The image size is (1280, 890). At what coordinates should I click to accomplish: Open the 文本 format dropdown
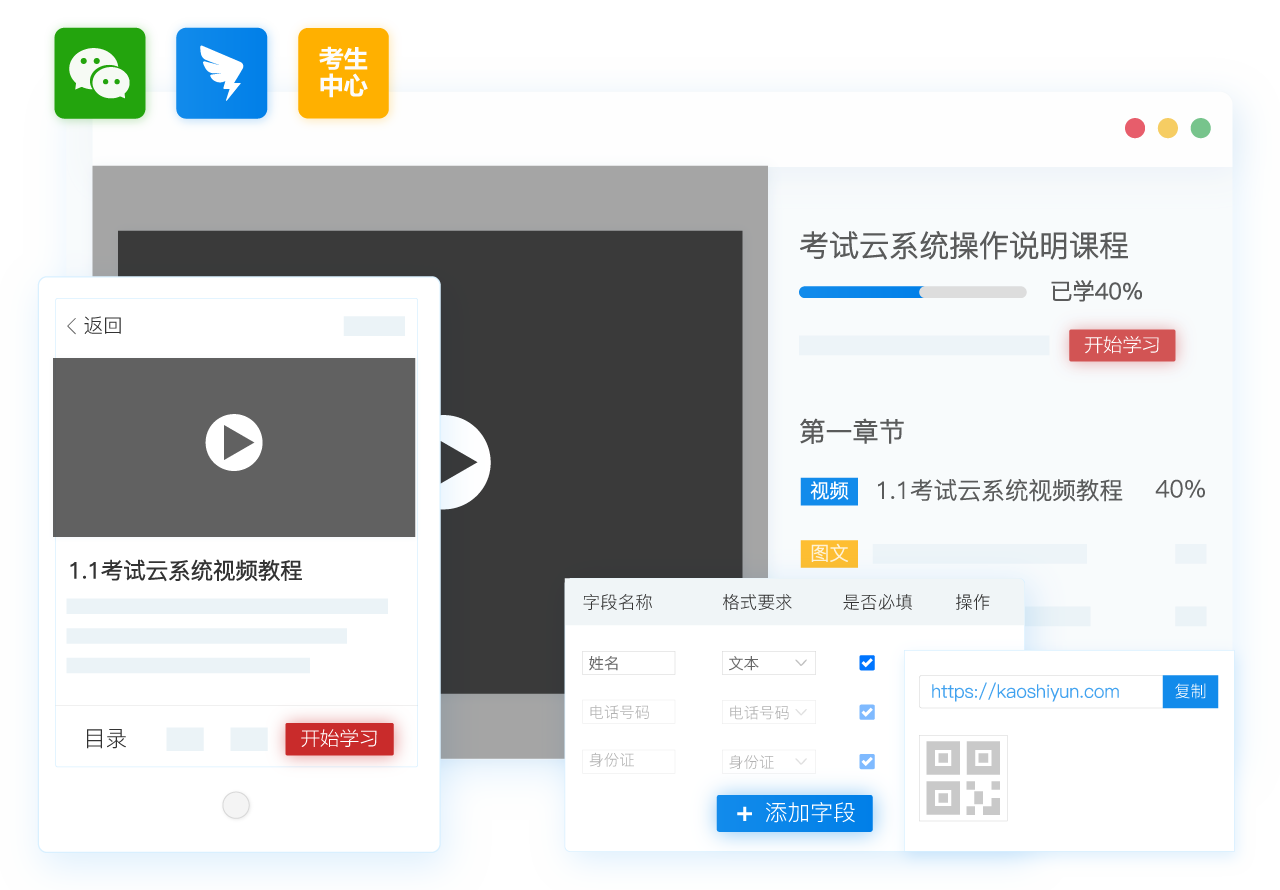click(x=769, y=663)
